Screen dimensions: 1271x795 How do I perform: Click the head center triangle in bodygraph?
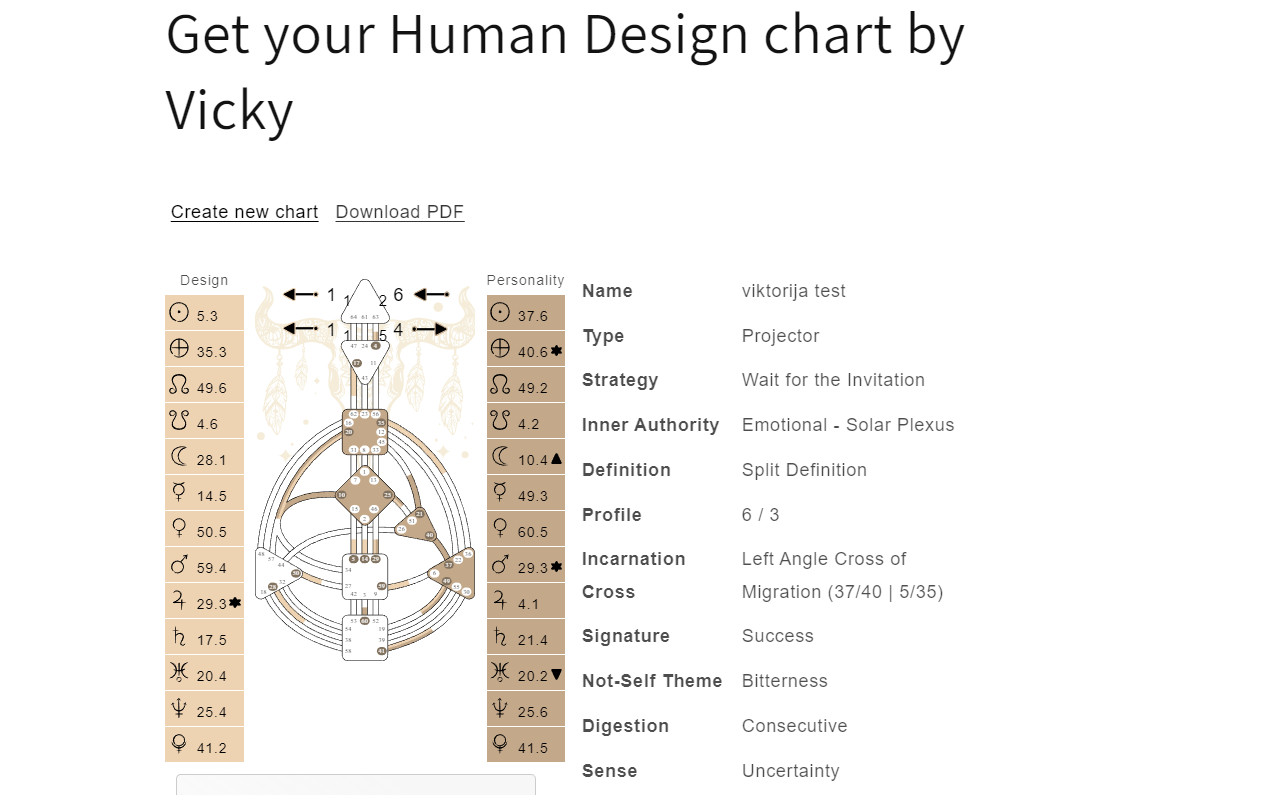[365, 301]
